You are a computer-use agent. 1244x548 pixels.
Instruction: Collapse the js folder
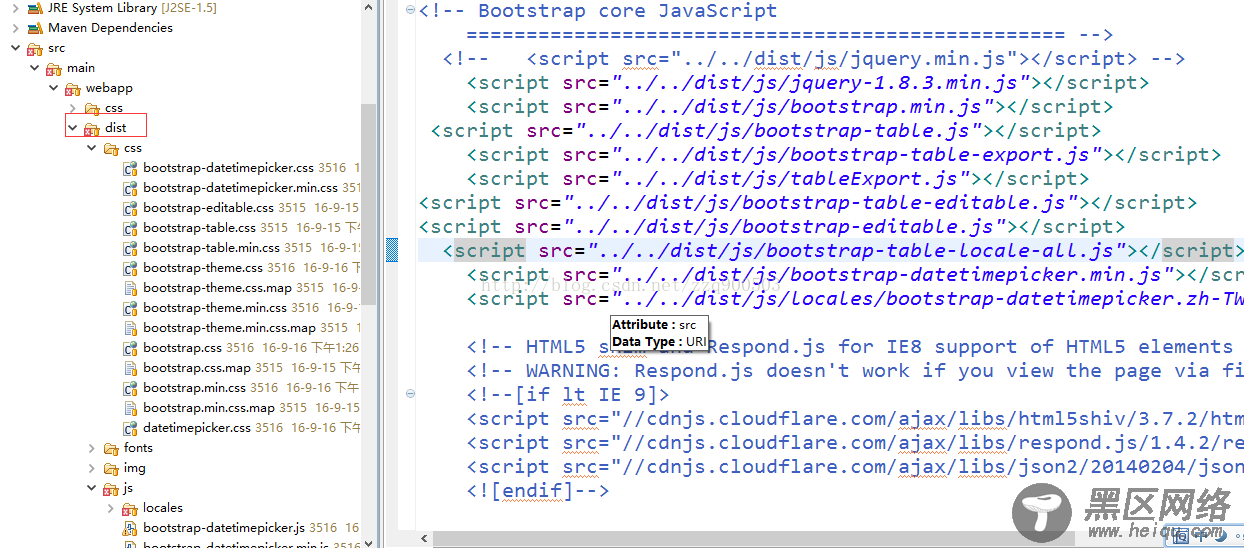(91, 488)
